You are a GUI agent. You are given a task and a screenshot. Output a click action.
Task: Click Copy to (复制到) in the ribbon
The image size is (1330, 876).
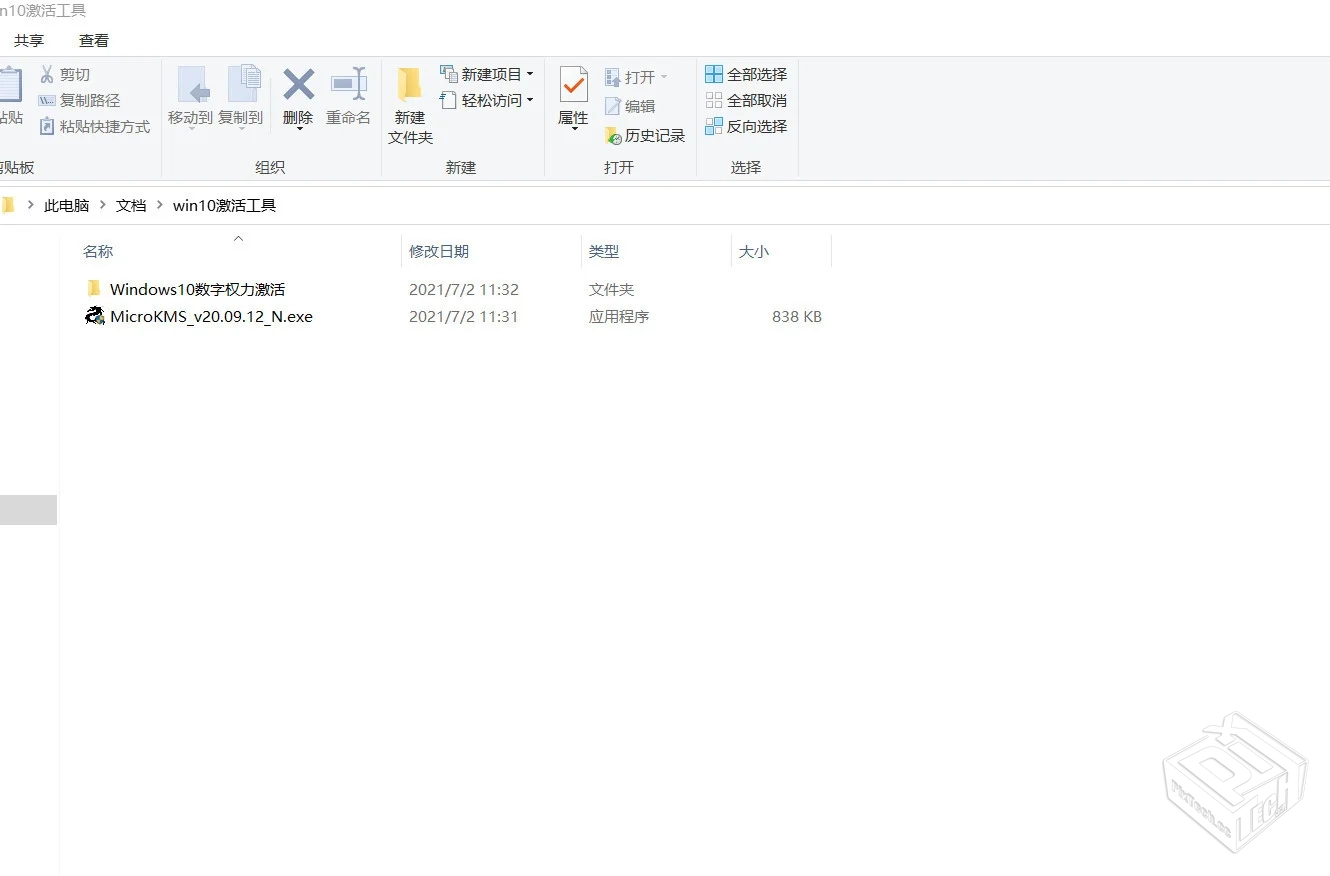(240, 97)
